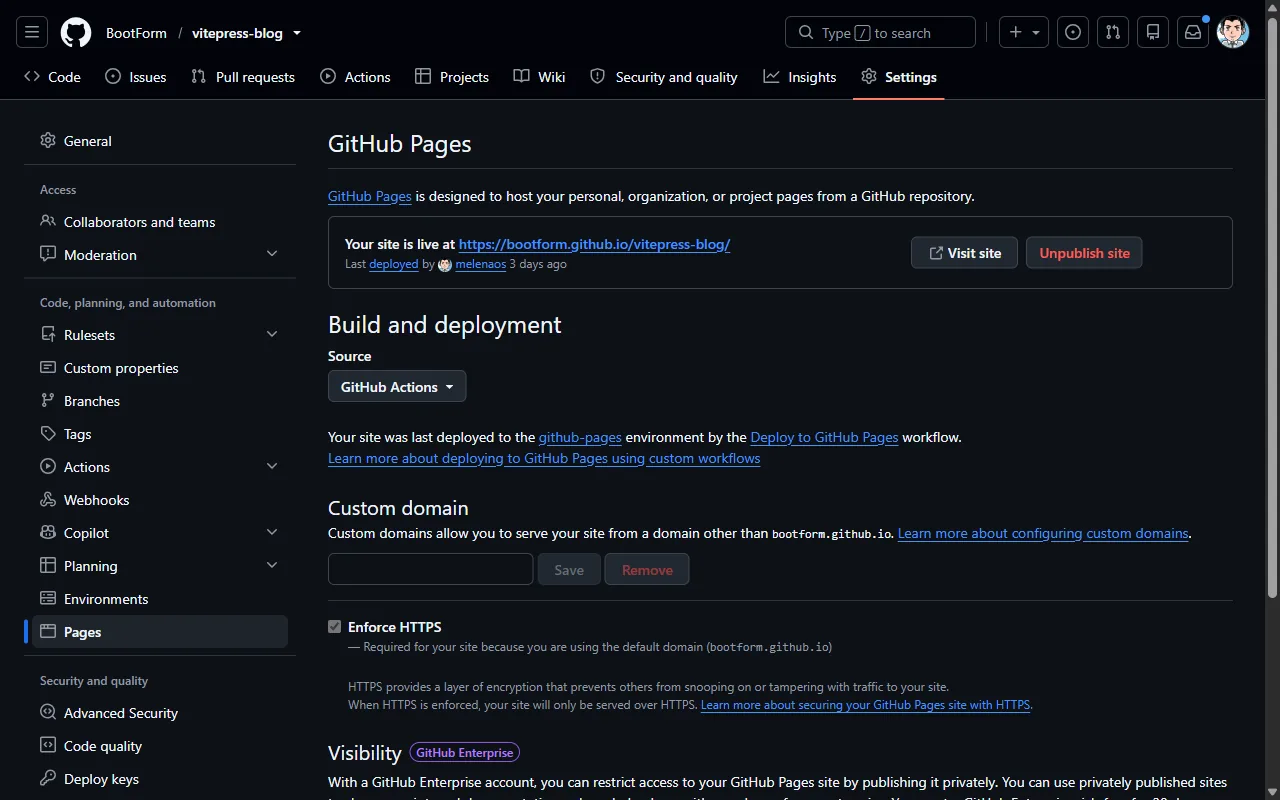1280x800 pixels.
Task: Open the hamburger navigation menu
Action: (32, 32)
